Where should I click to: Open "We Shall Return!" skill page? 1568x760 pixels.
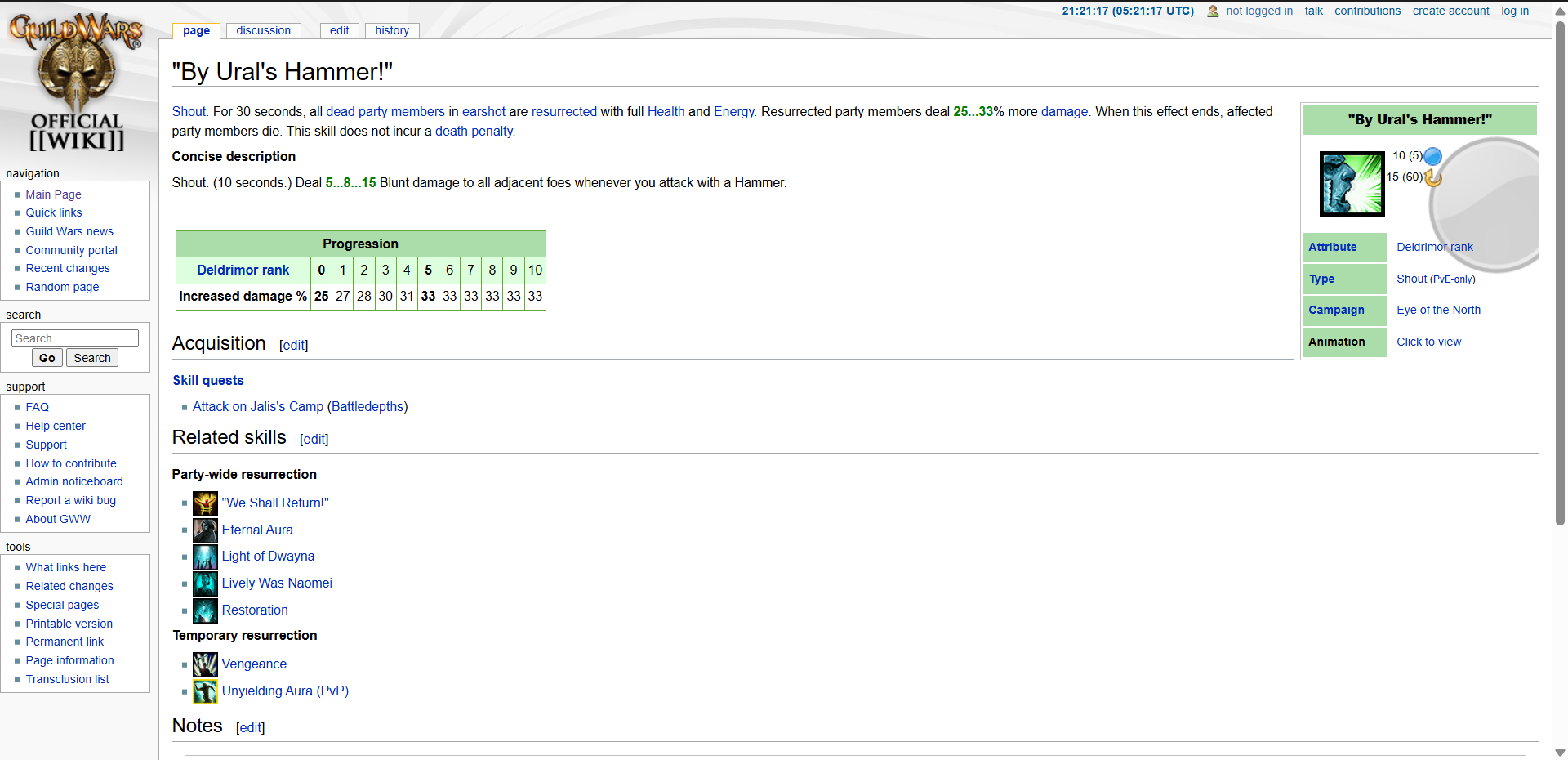coord(275,503)
